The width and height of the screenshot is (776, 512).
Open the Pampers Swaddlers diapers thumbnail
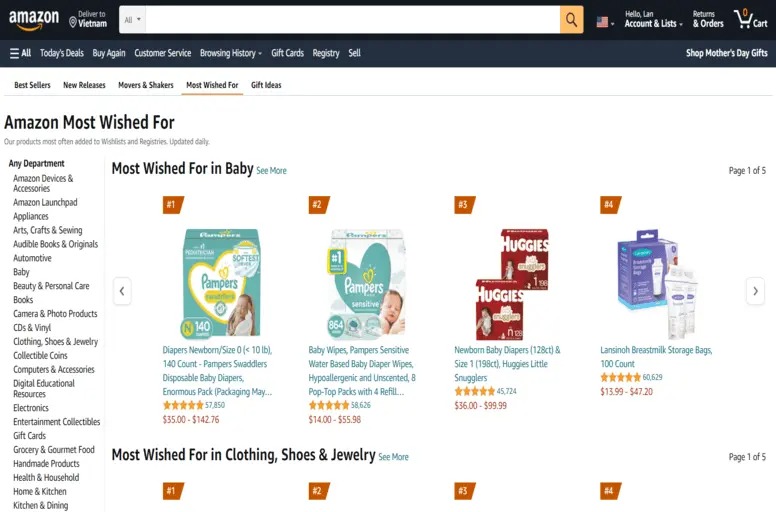coord(222,283)
